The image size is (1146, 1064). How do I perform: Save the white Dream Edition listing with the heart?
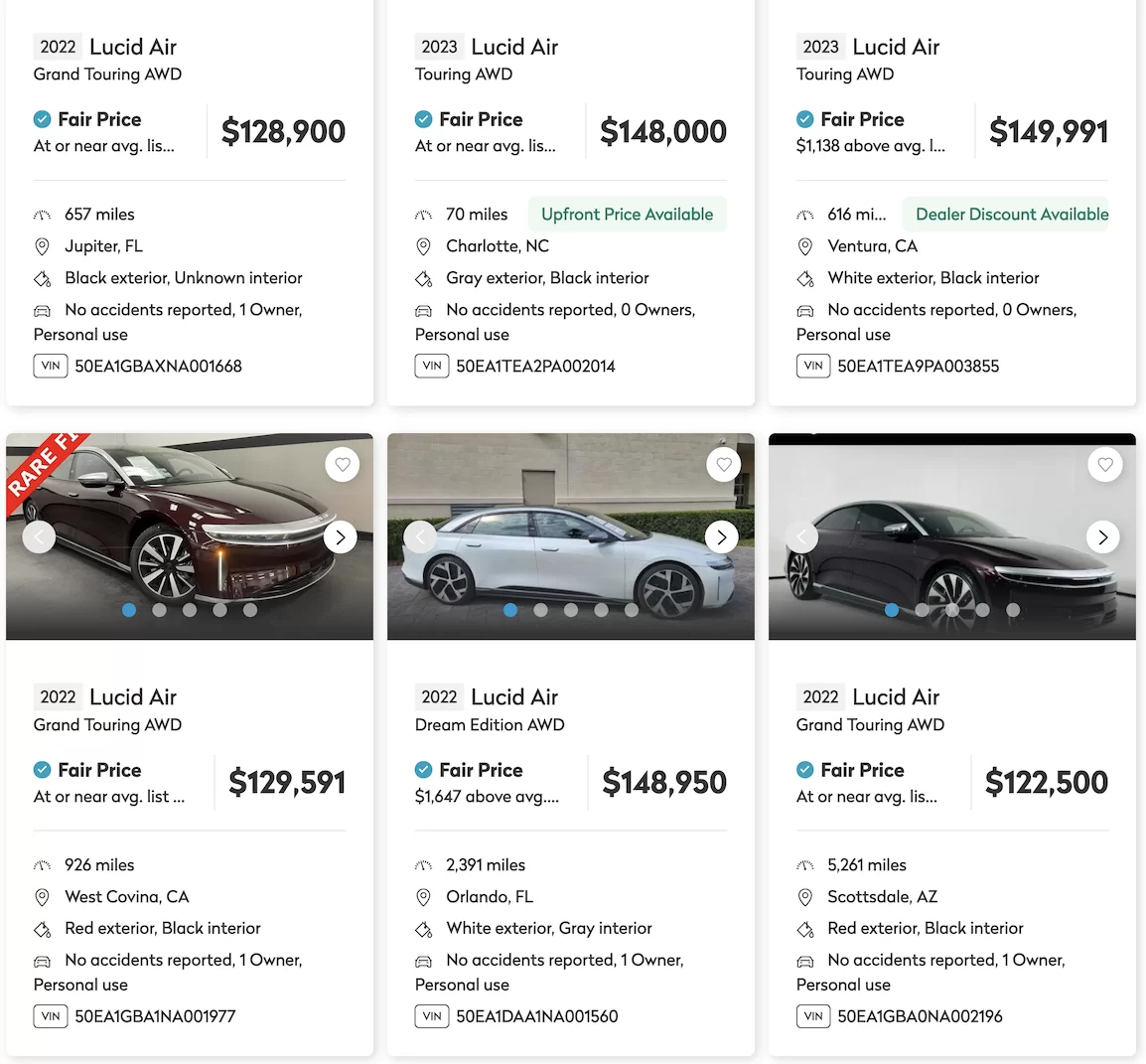[x=724, y=464]
